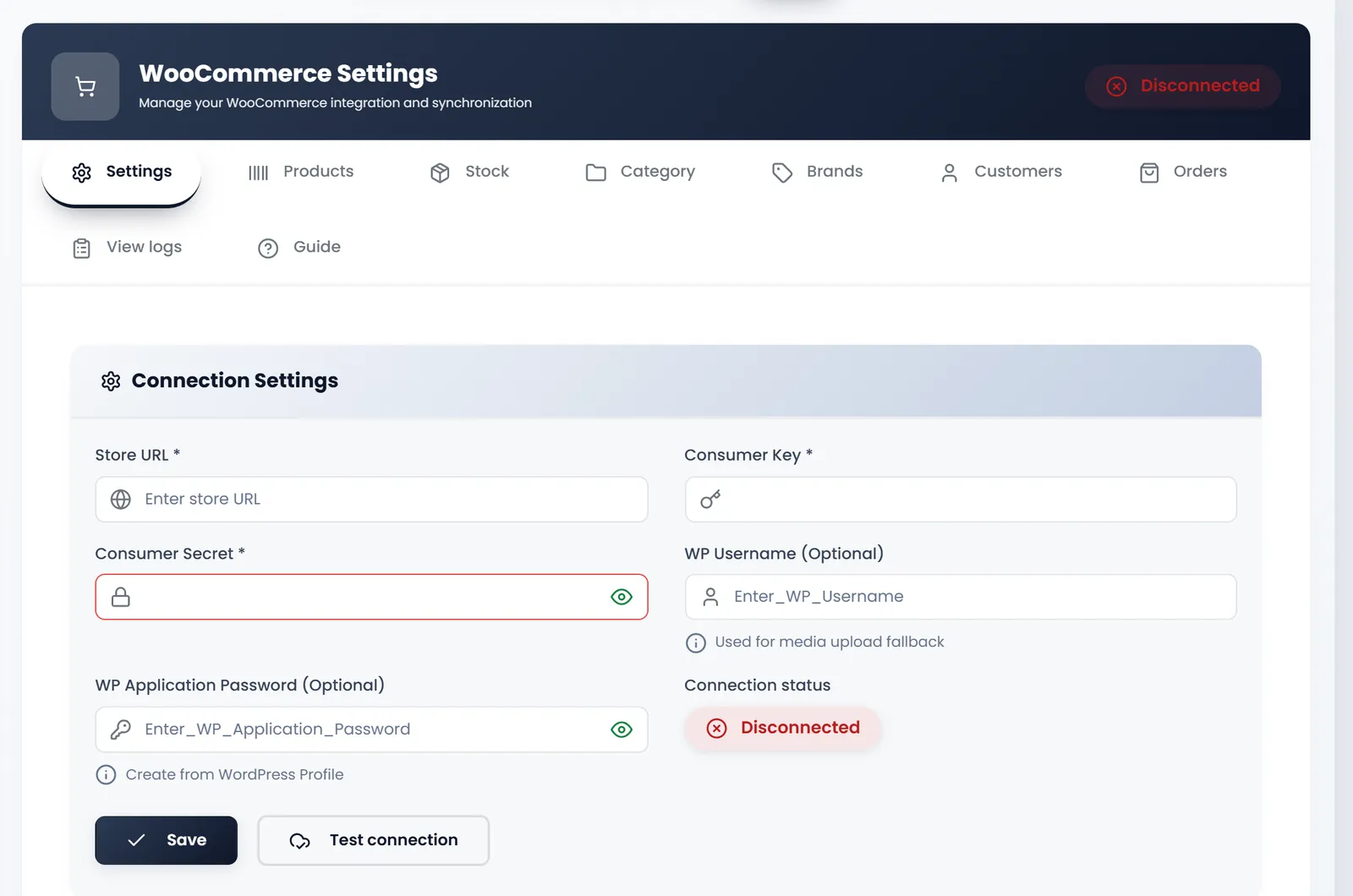Focus the WP Username input field
This screenshot has width=1353, height=896.
[x=961, y=597]
